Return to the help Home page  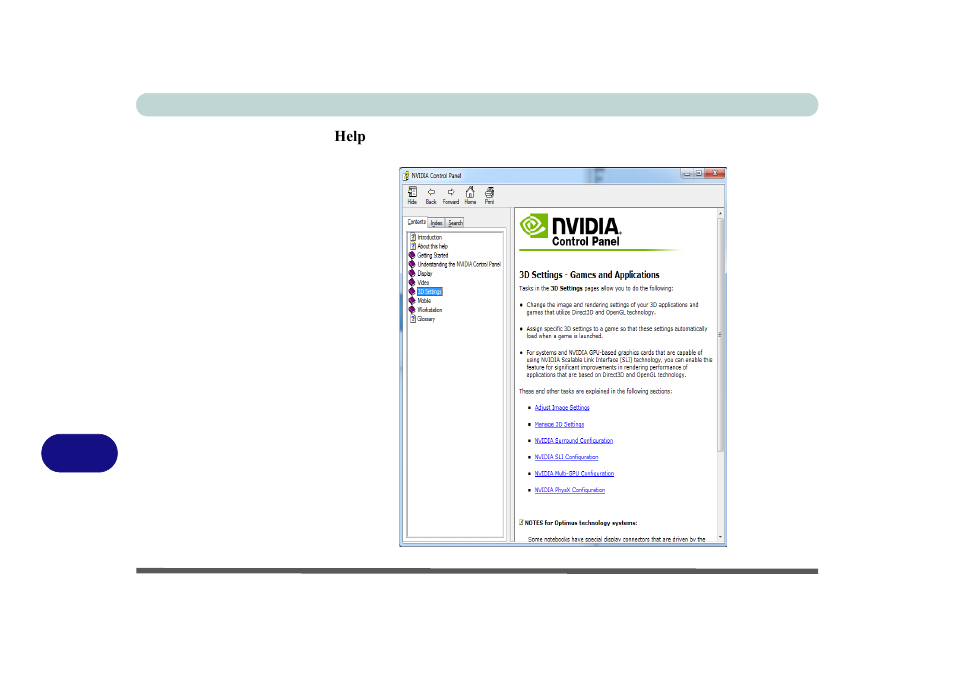[470, 195]
